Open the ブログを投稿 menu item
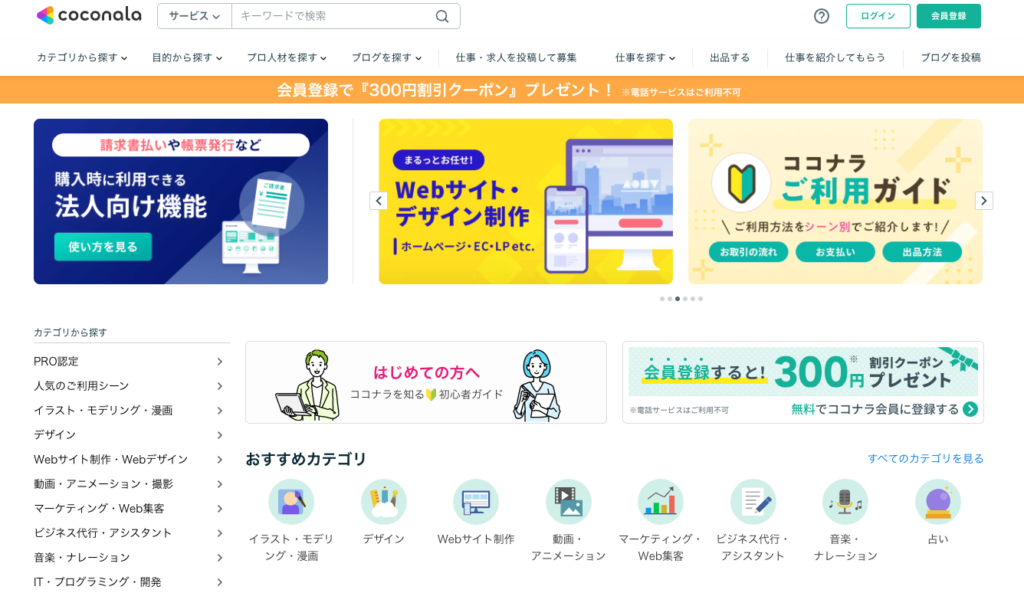1024x593 pixels. coord(950,57)
